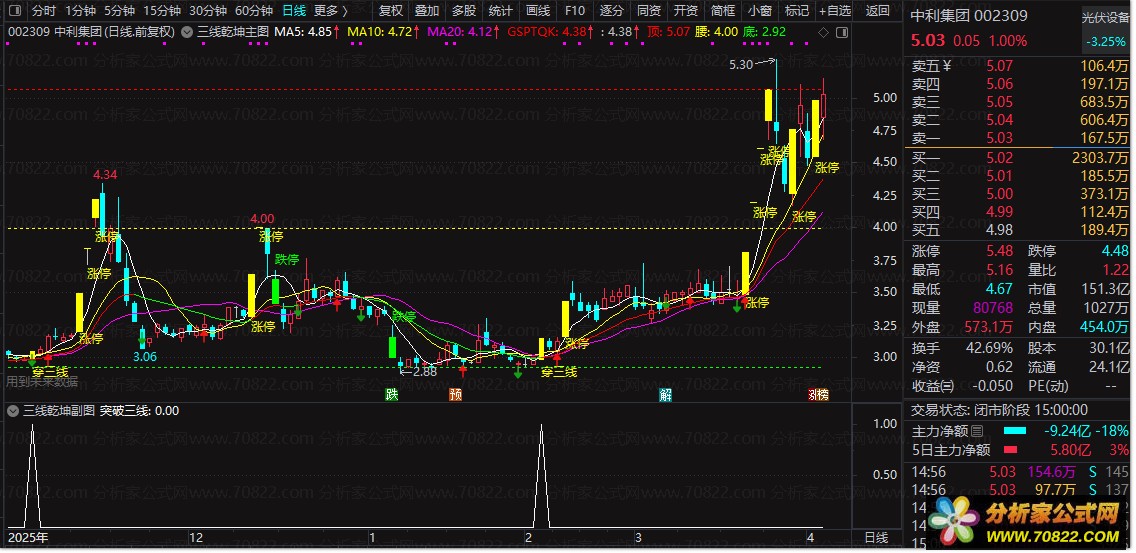Select the 60分钟 period tab
Viewport: 1136px width, 553px height.
[254, 11]
